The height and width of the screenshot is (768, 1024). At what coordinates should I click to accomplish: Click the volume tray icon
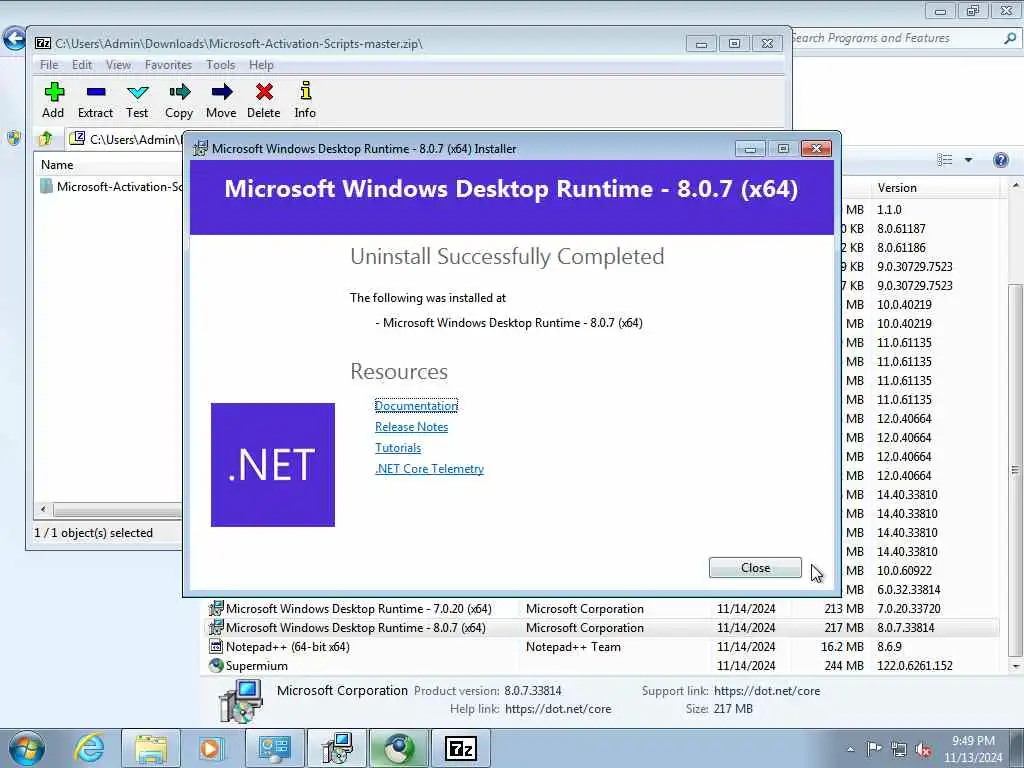923,749
